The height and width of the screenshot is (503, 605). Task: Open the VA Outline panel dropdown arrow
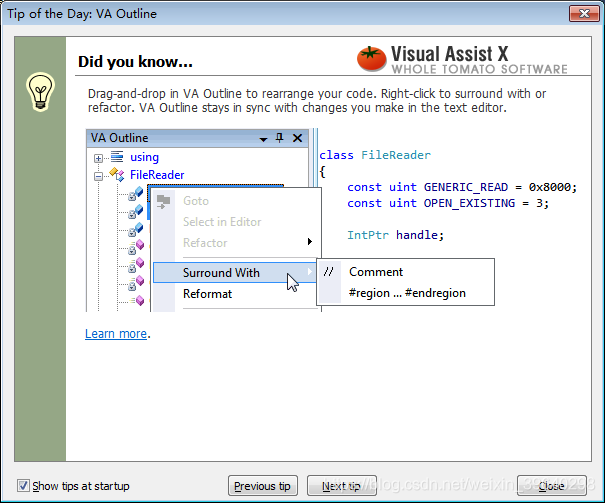(x=264, y=139)
